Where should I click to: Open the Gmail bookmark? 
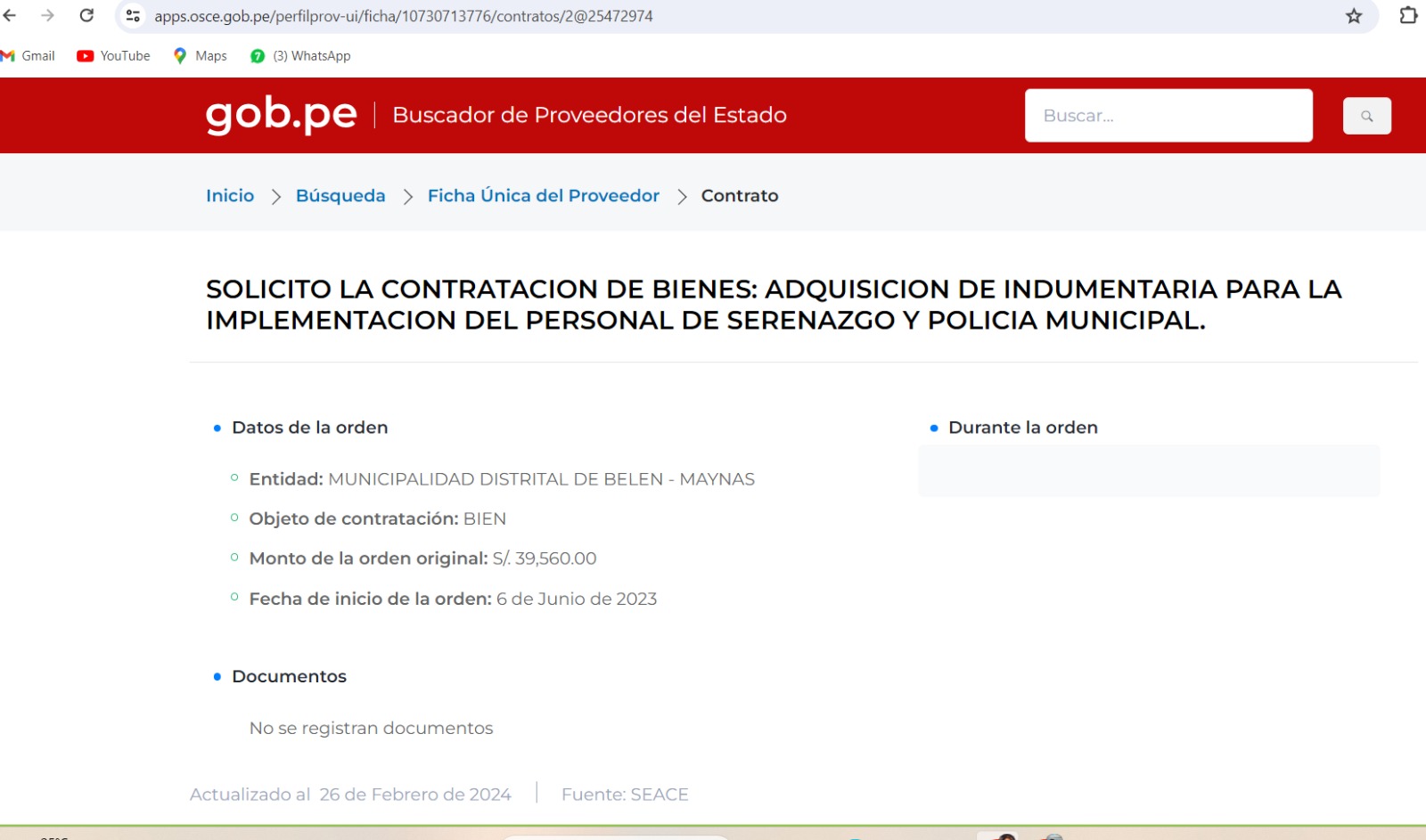(x=29, y=56)
